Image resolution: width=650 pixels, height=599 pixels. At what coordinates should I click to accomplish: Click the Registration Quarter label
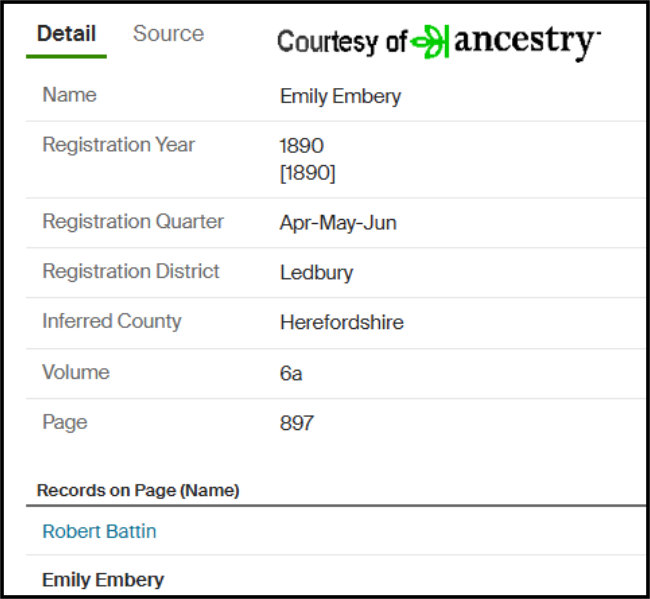[x=132, y=222]
